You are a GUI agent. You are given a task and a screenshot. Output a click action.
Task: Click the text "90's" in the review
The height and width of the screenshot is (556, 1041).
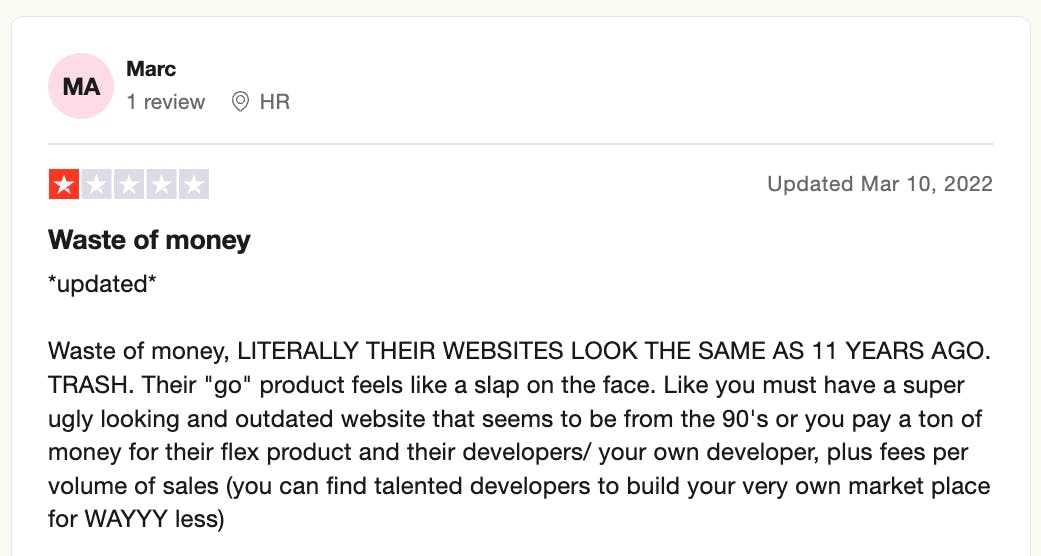click(688, 420)
